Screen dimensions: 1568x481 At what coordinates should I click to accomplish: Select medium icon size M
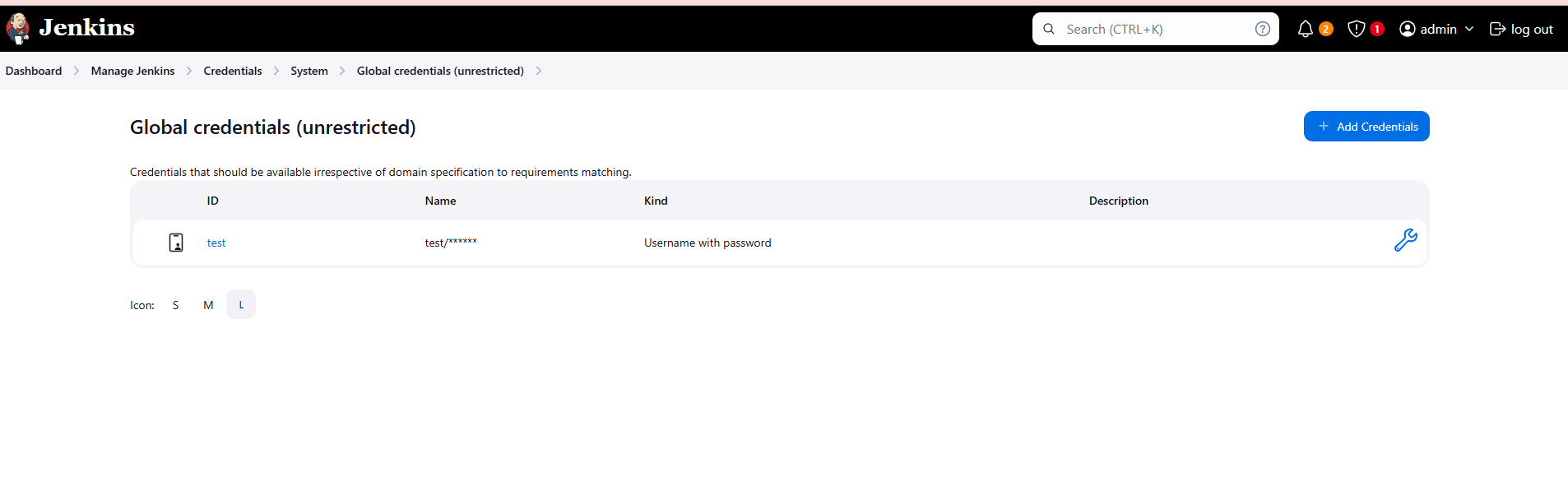tap(208, 305)
